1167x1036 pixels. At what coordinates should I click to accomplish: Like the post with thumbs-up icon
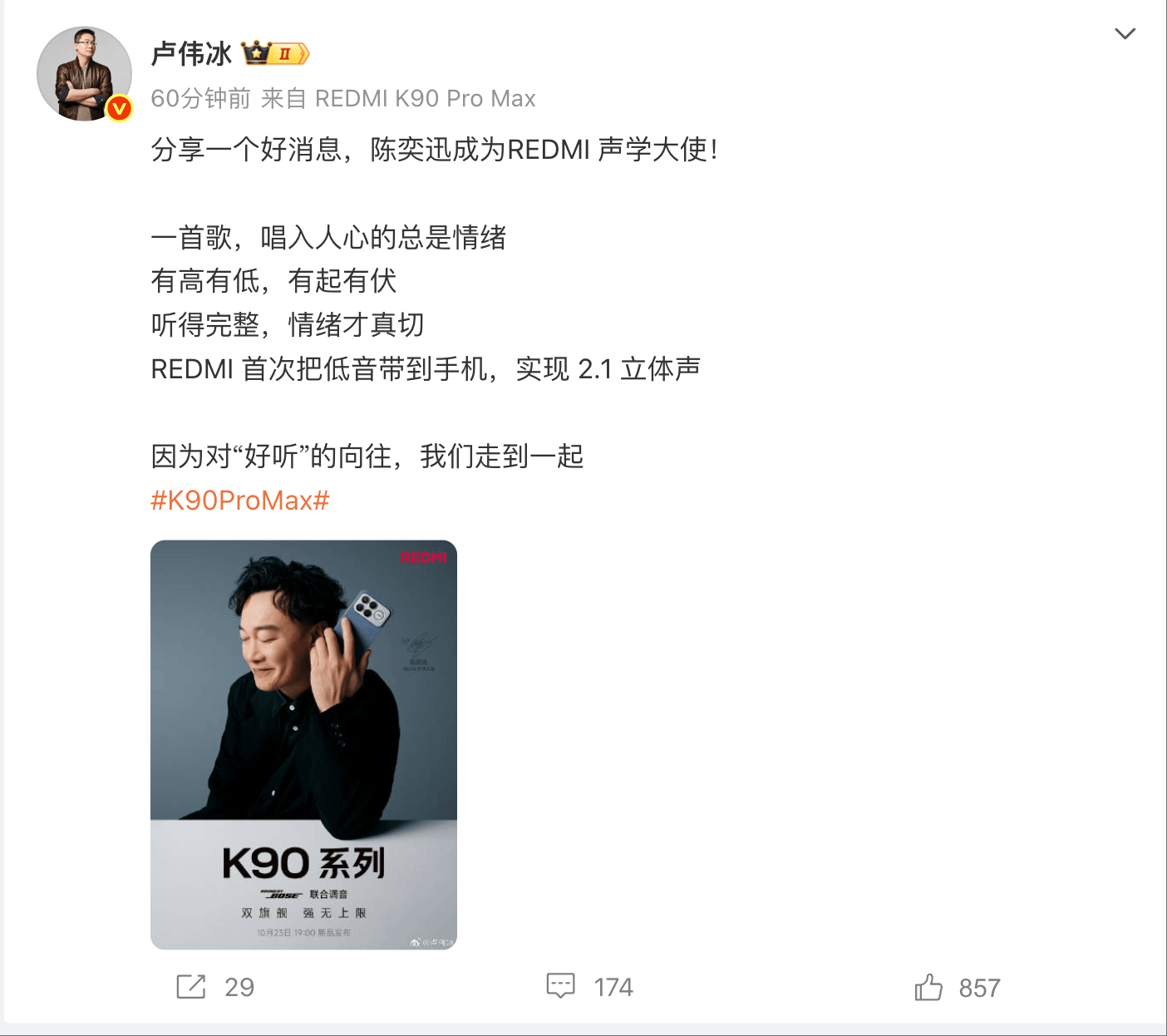(928, 987)
